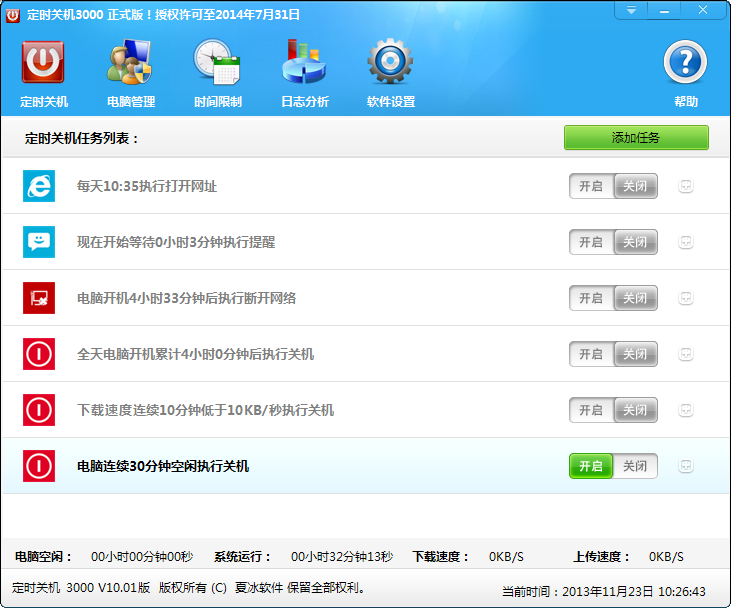Enable the 每天10:35执行打开网址 task with 开启
731x608 pixels.
pos(591,186)
